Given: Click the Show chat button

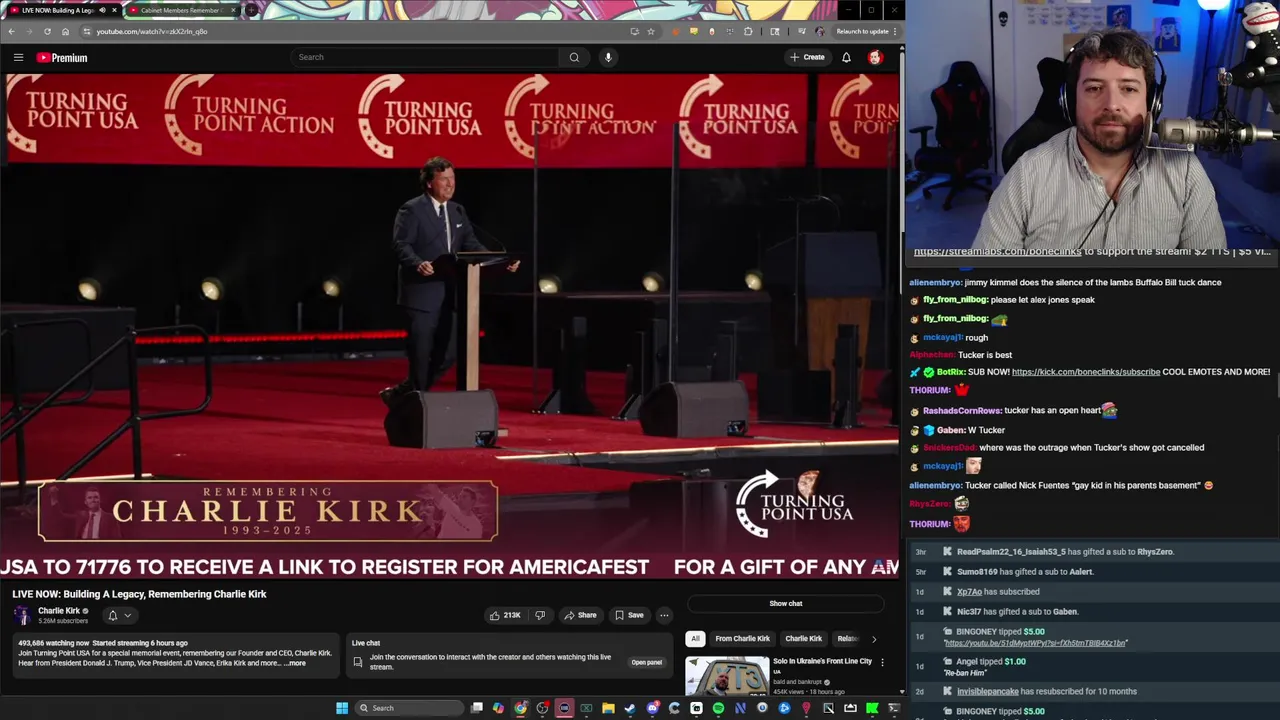Looking at the screenshot, I should point(786,603).
